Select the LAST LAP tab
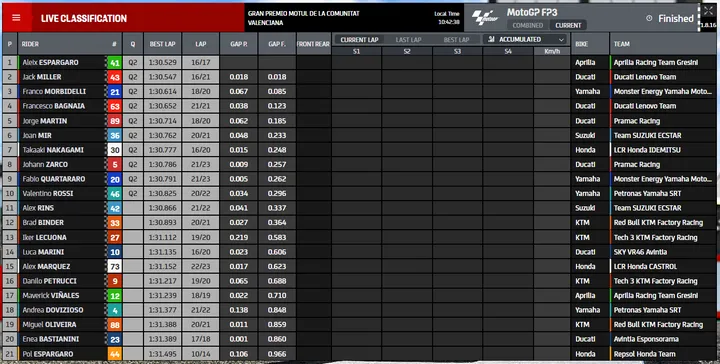Image resolution: width=720 pixels, height=364 pixels. pos(408,40)
